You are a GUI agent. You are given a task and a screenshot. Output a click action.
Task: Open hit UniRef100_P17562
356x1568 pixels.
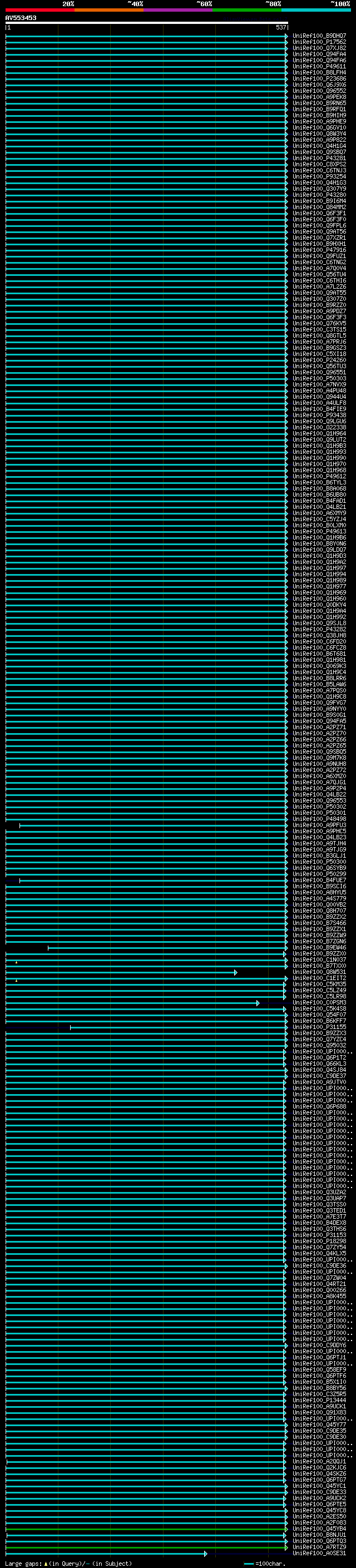point(319,42)
